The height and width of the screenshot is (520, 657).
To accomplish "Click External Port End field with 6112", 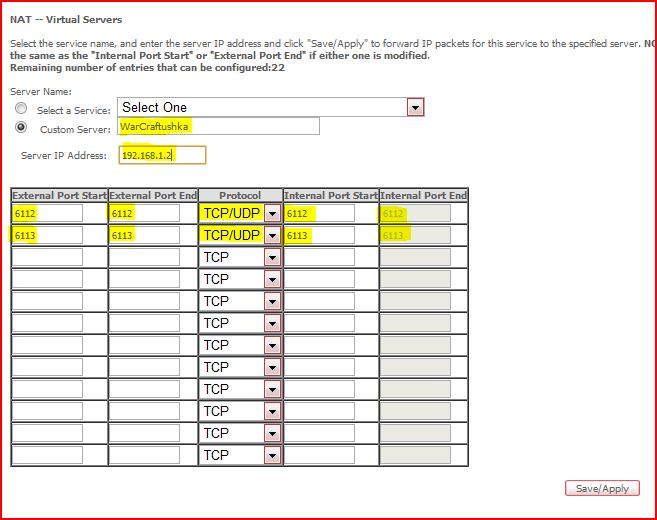I will click(144, 213).
